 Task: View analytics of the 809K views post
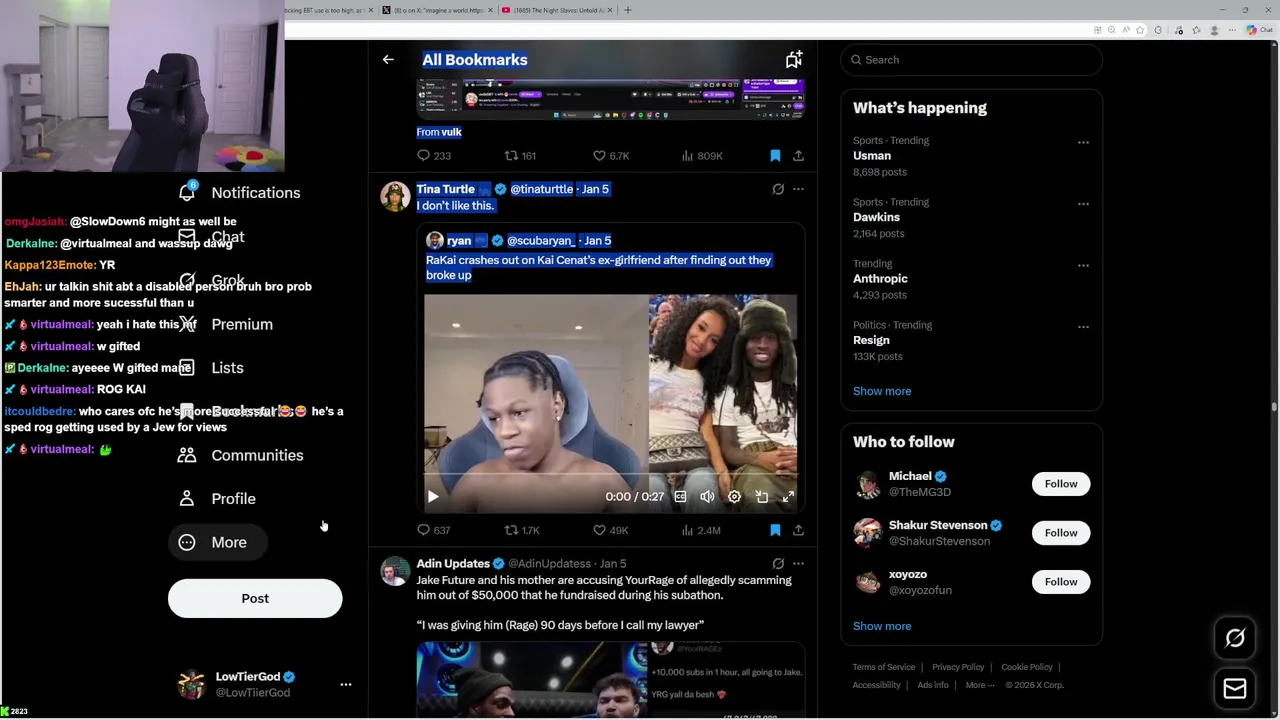[701, 156]
